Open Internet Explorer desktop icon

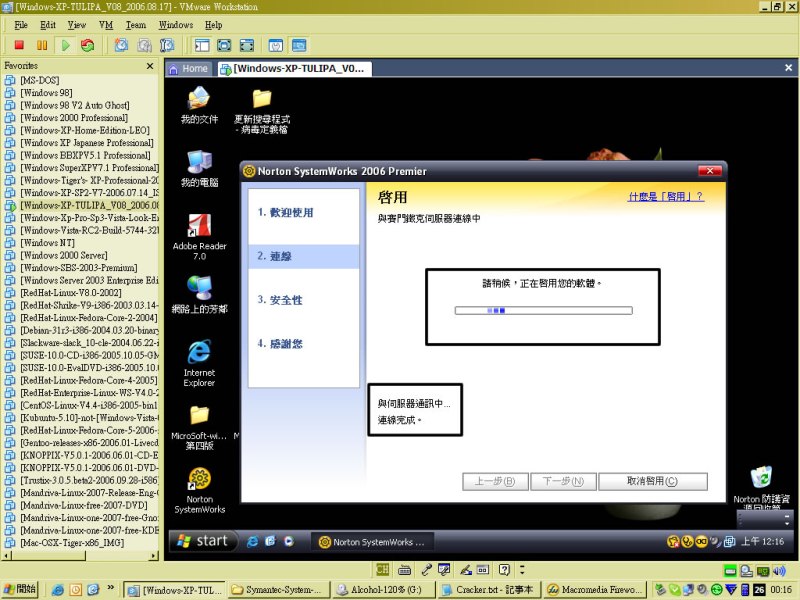199,363
